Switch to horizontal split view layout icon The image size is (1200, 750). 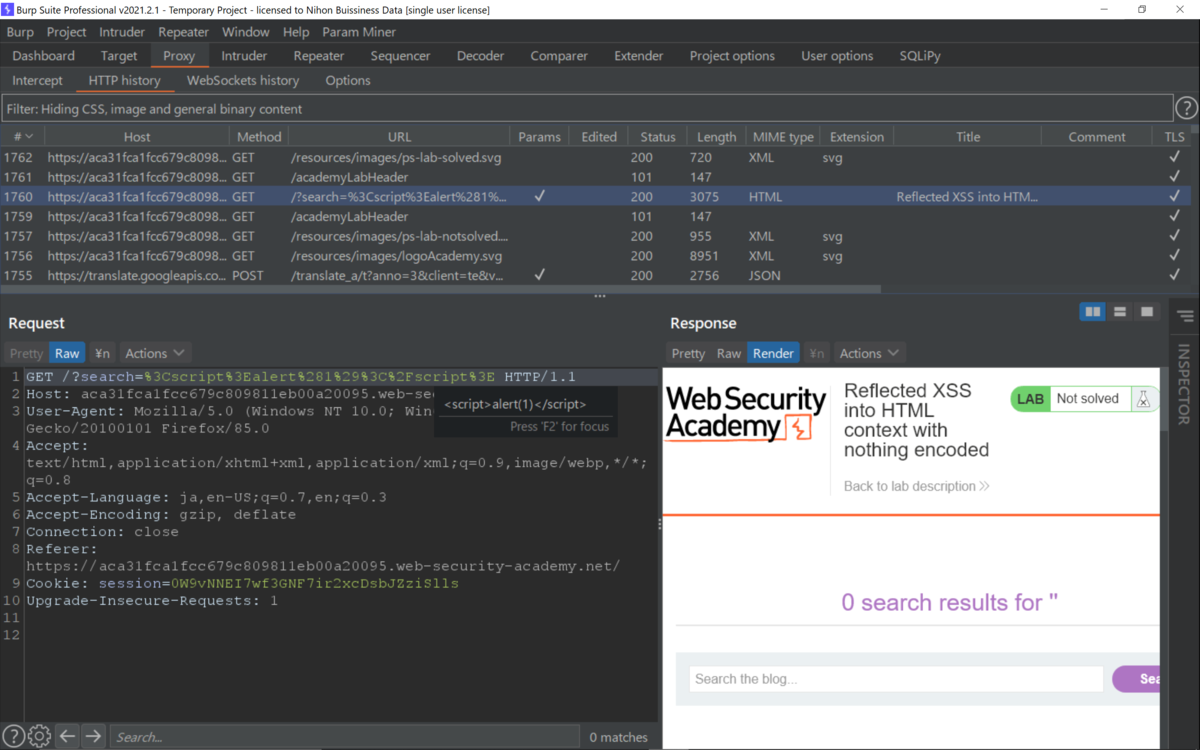(x=1119, y=312)
